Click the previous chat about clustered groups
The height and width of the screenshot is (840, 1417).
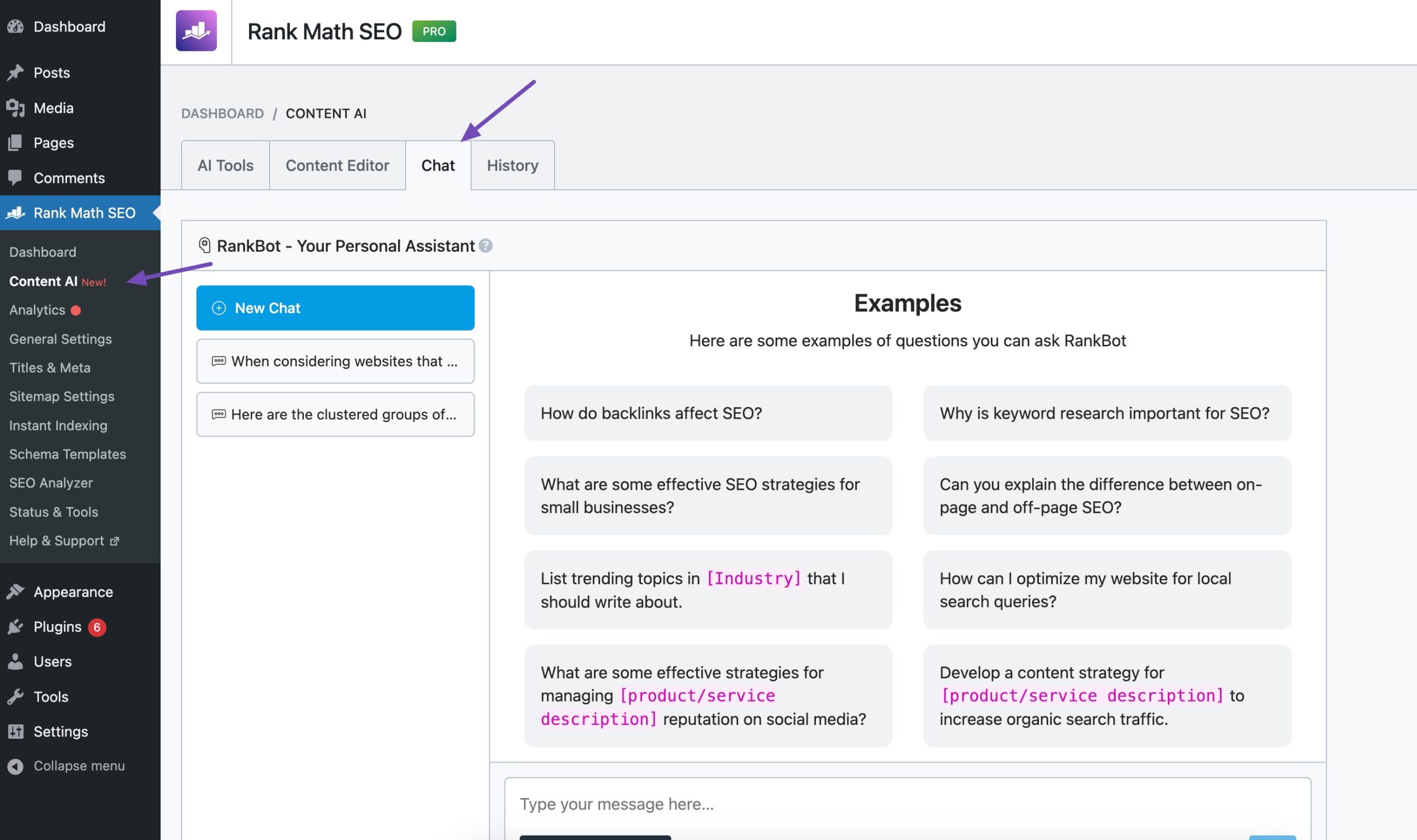click(x=335, y=413)
